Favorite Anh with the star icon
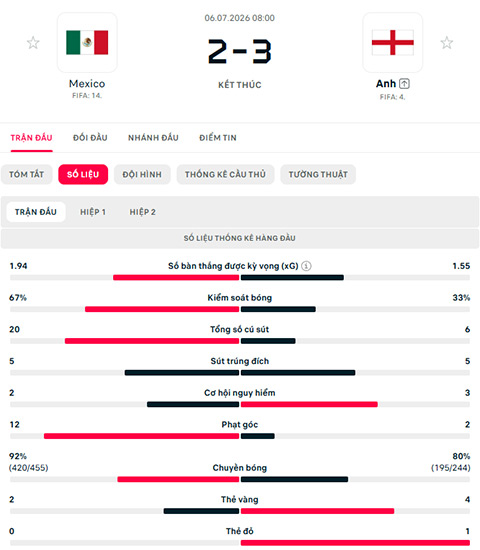 point(447,43)
